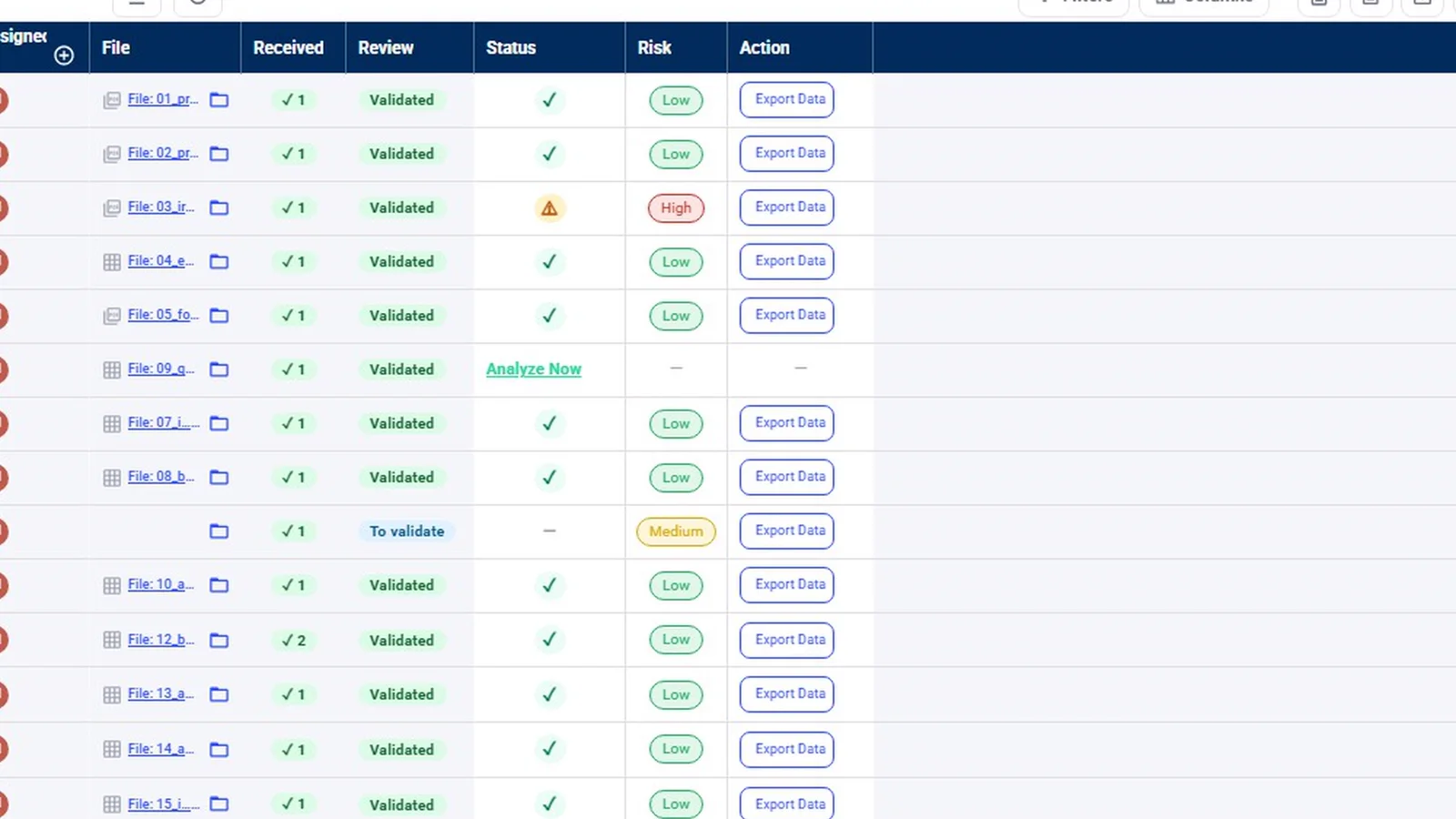Click the High risk badge
The height and width of the screenshot is (819, 1456).
point(676,208)
